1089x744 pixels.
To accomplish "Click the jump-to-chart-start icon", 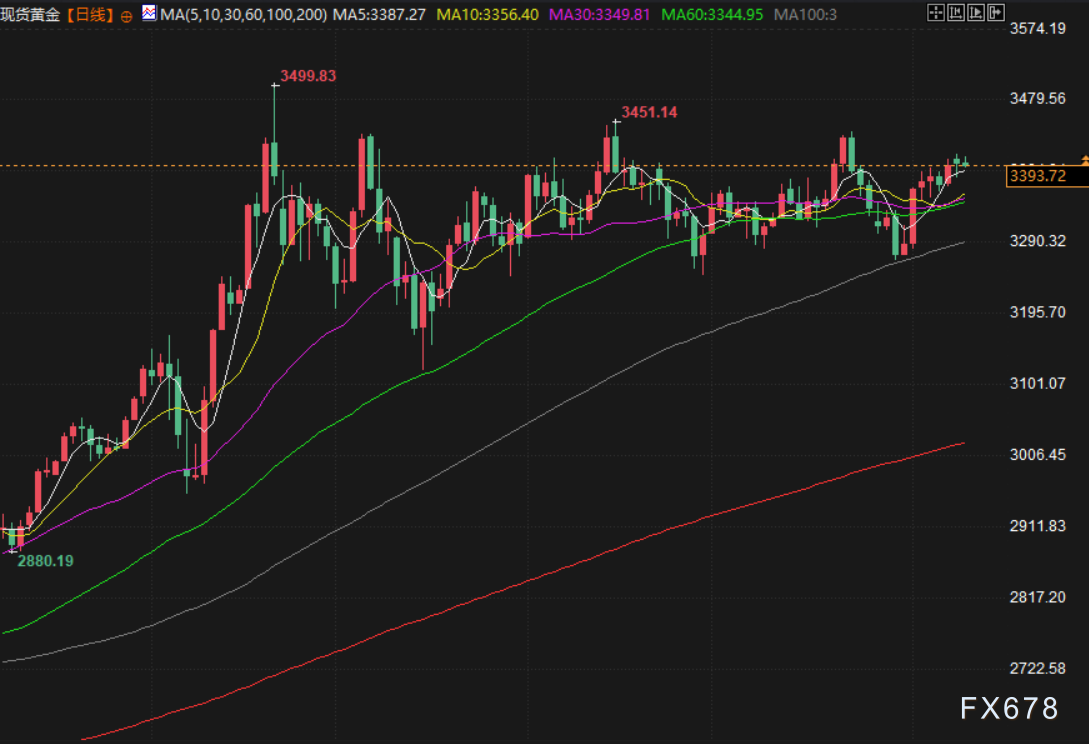I will [956, 13].
